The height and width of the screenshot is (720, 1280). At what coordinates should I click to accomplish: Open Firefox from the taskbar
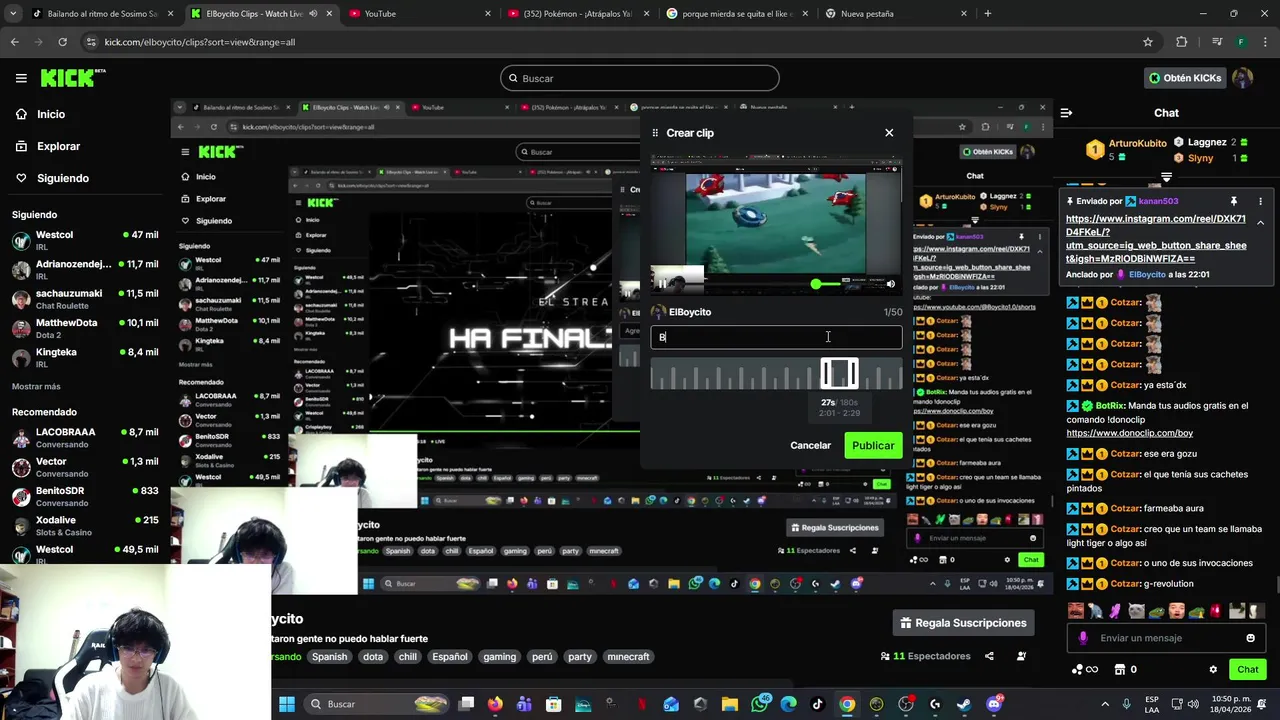pyautogui.click(x=495, y=704)
